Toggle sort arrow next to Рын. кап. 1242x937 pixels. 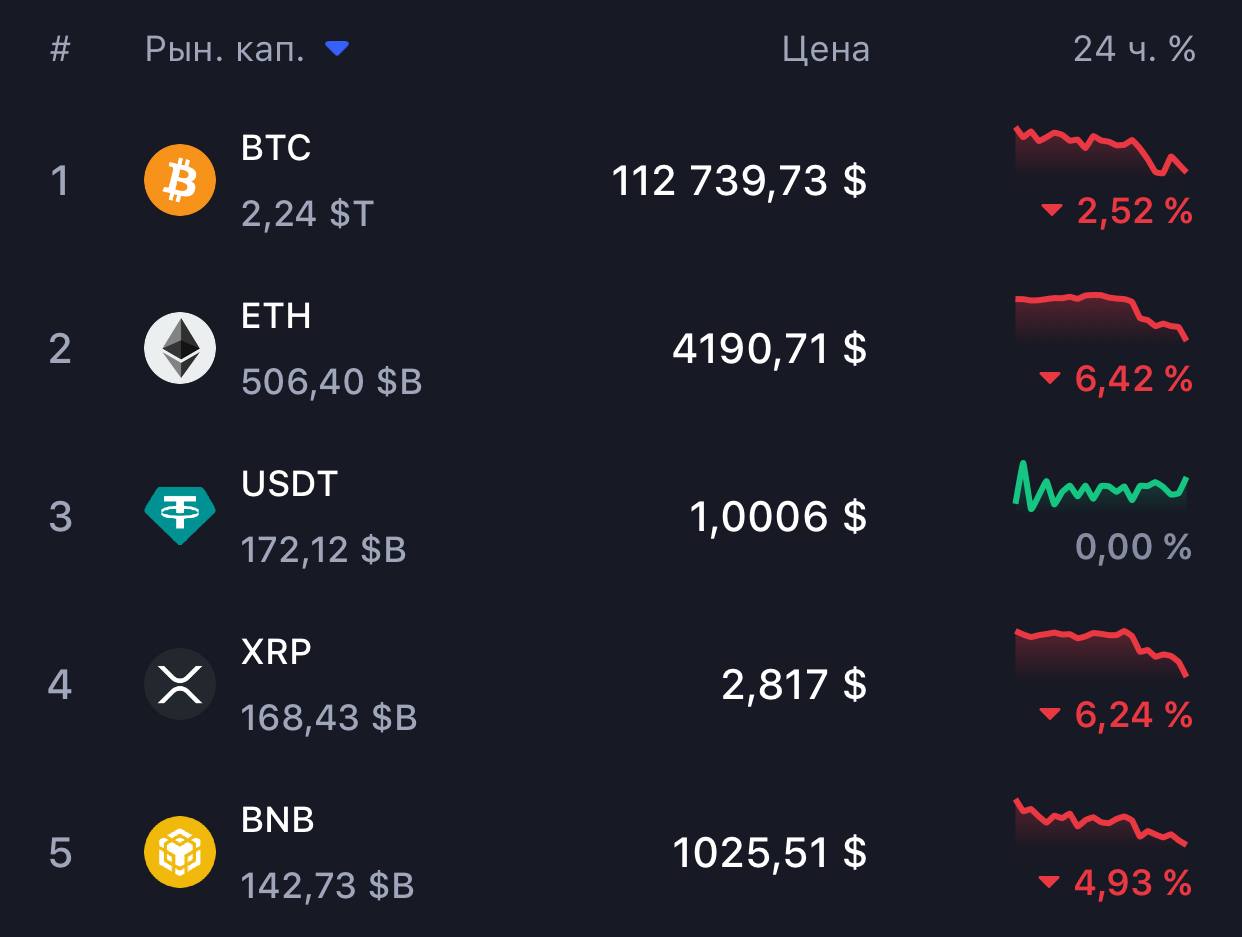click(x=337, y=48)
